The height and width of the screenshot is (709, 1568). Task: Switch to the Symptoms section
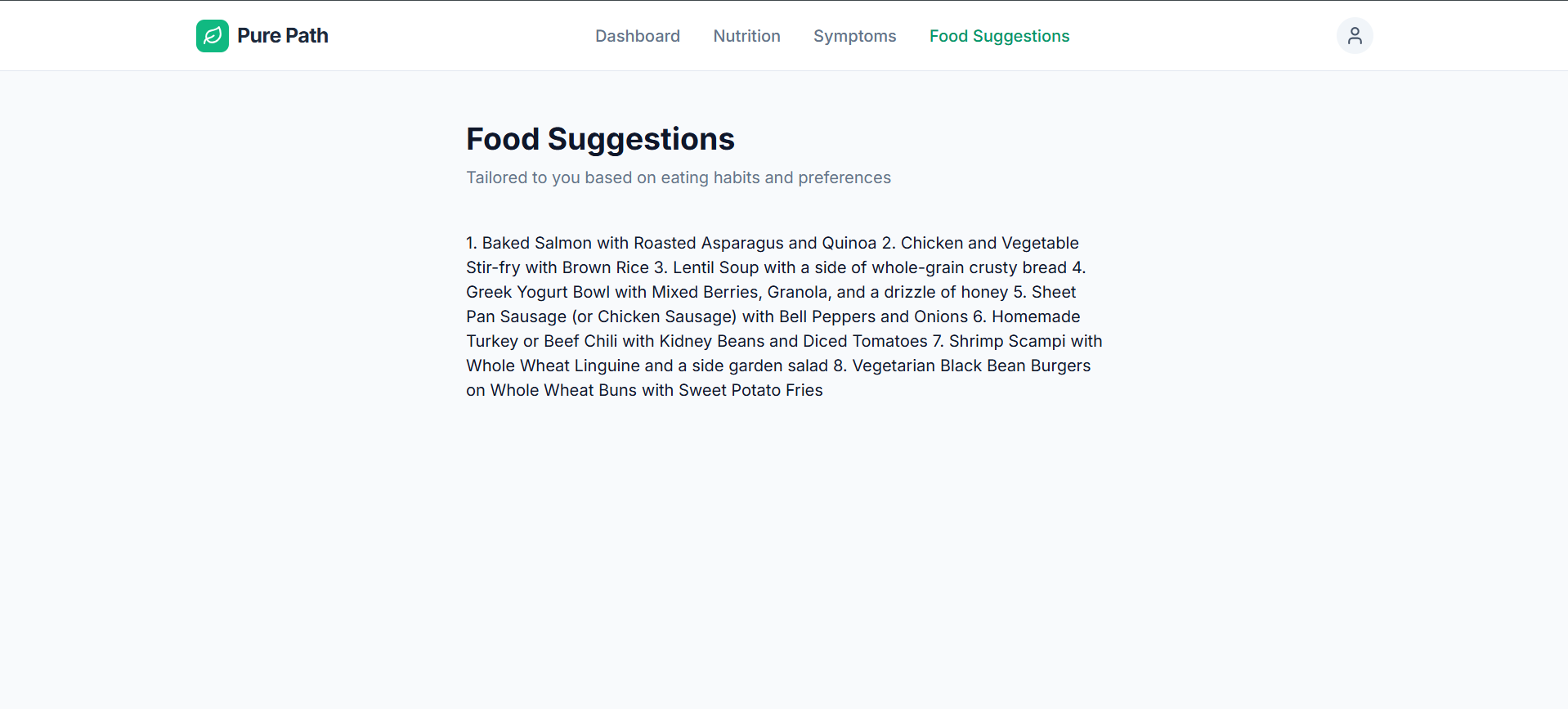(854, 36)
